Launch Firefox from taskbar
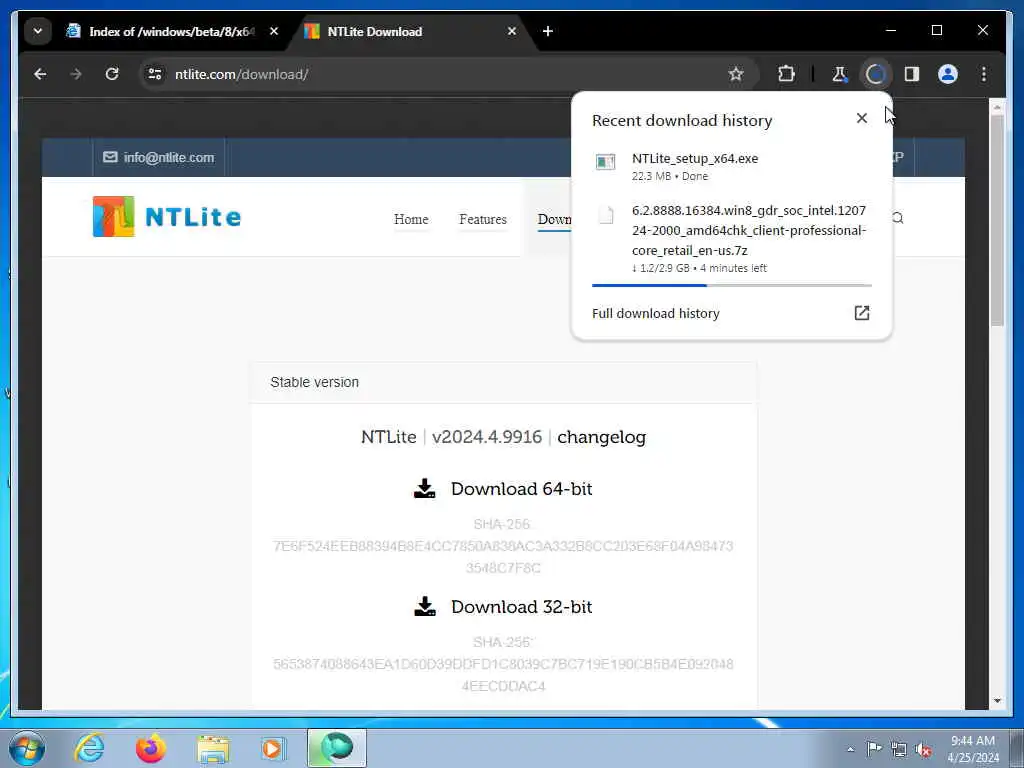The height and width of the screenshot is (768, 1024). [x=150, y=748]
